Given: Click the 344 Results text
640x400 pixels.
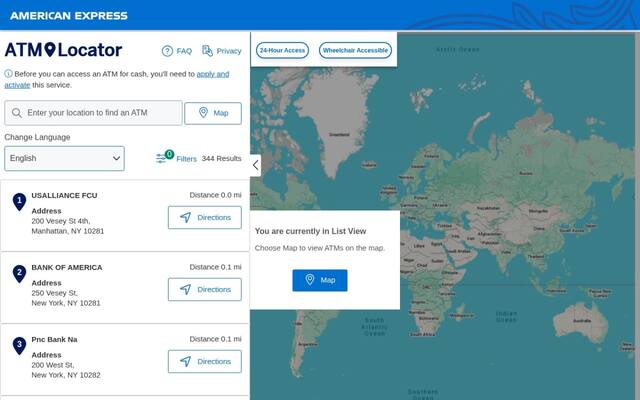Looking at the screenshot, I should 221,158.
